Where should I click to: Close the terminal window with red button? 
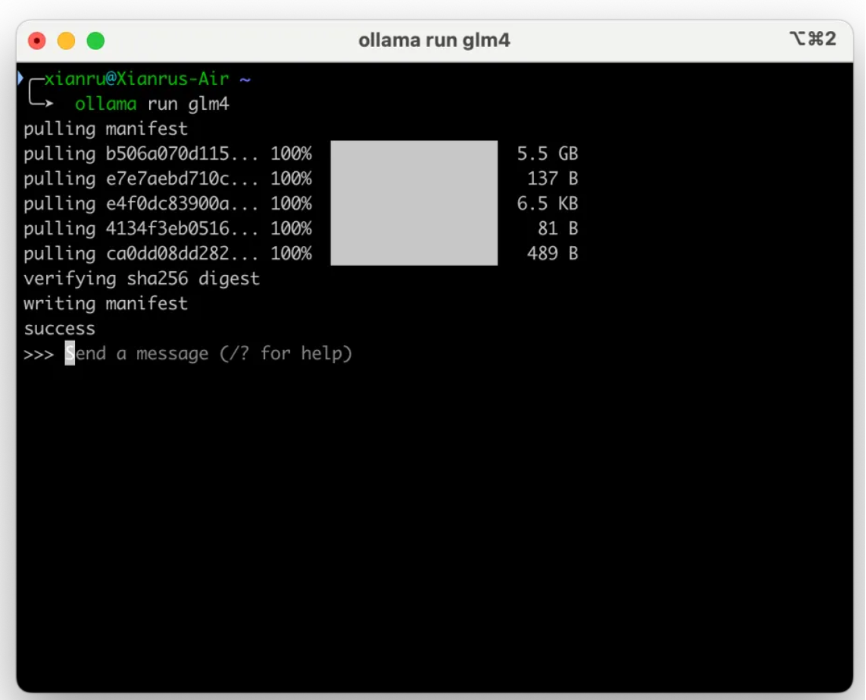coord(37,41)
